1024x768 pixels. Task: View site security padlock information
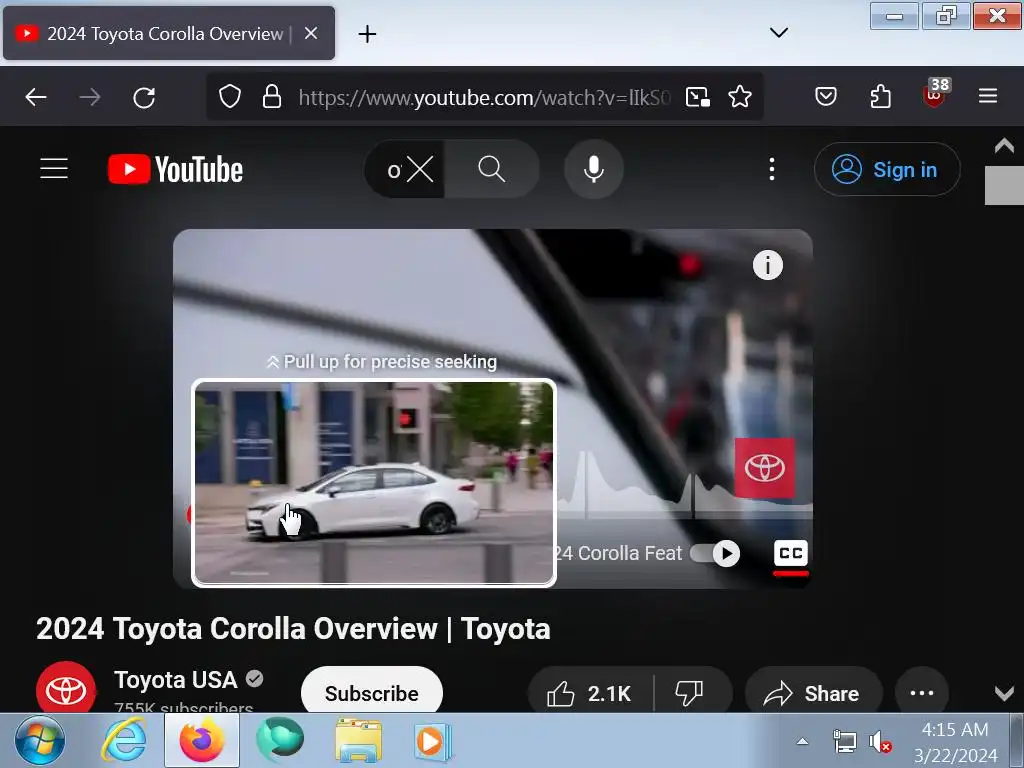pyautogui.click(x=272, y=97)
